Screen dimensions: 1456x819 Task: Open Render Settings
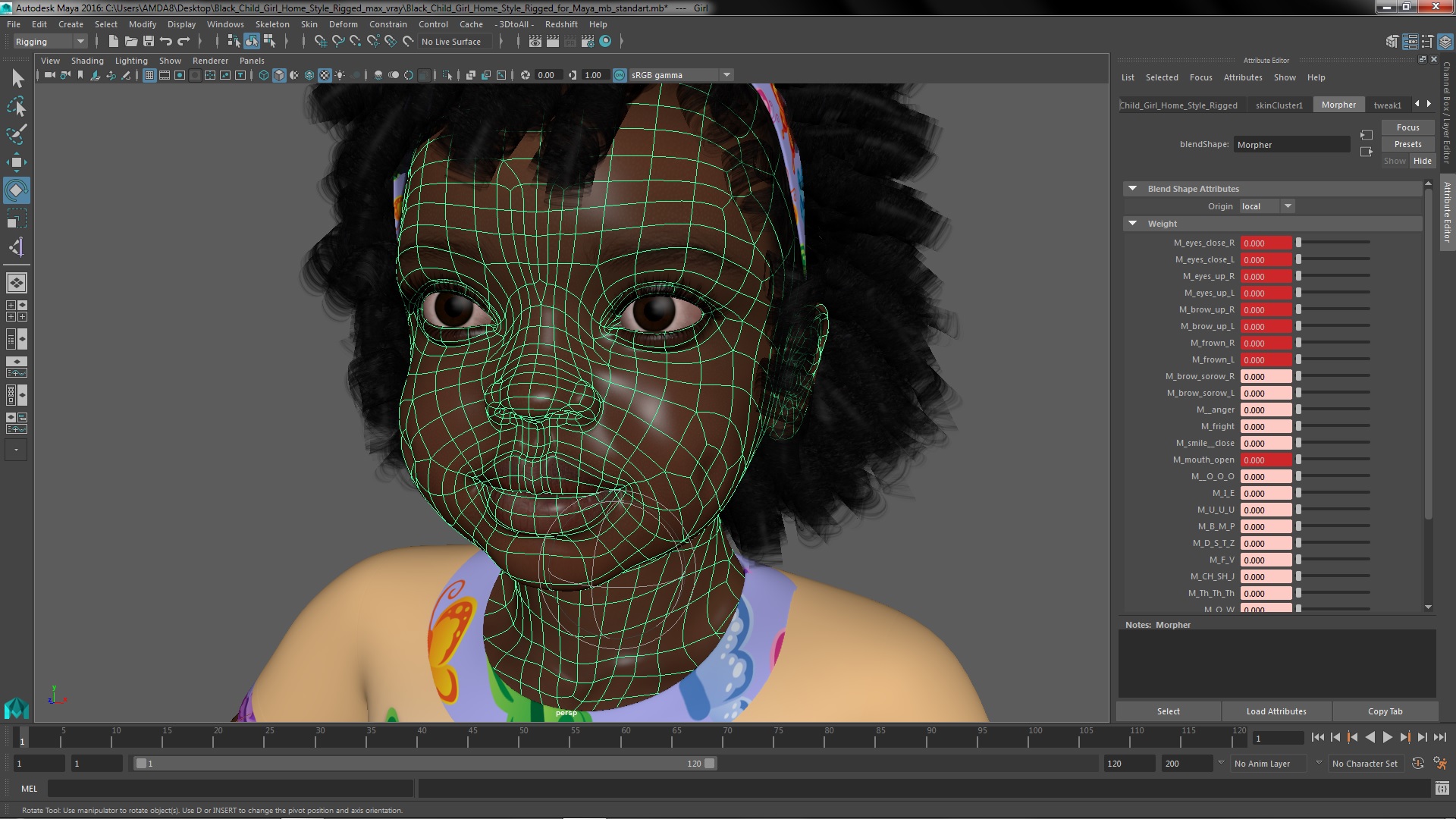[588, 42]
